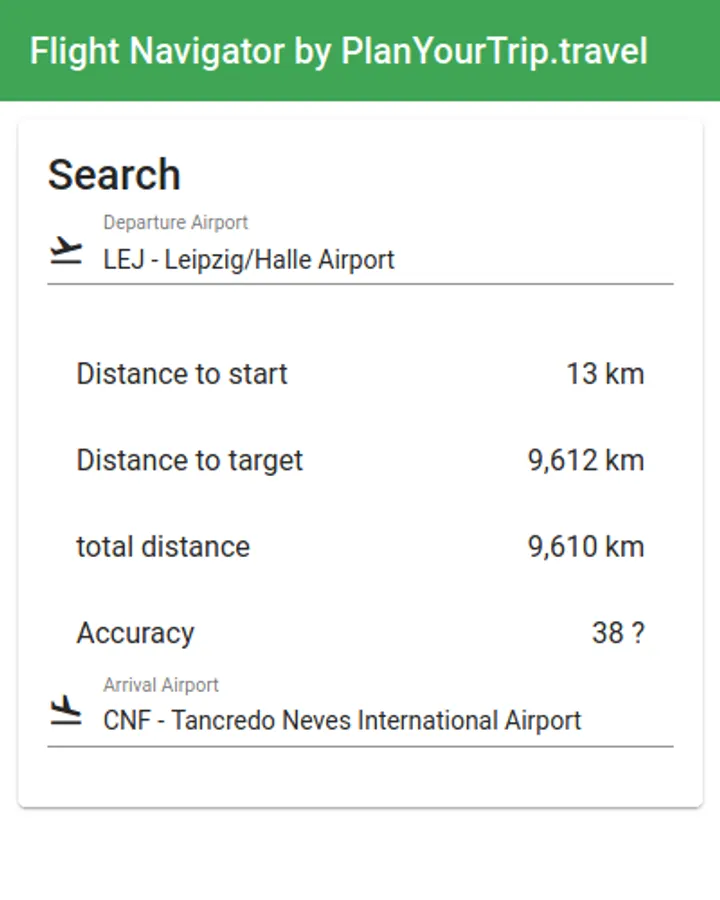
Task: Select the 'total distance' label
Action: (163, 547)
